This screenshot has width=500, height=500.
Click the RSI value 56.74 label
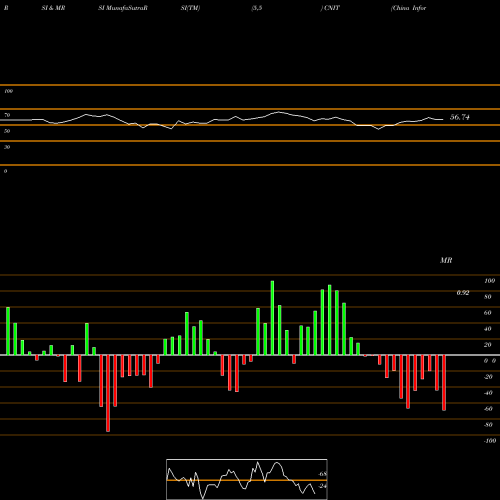[460, 117]
